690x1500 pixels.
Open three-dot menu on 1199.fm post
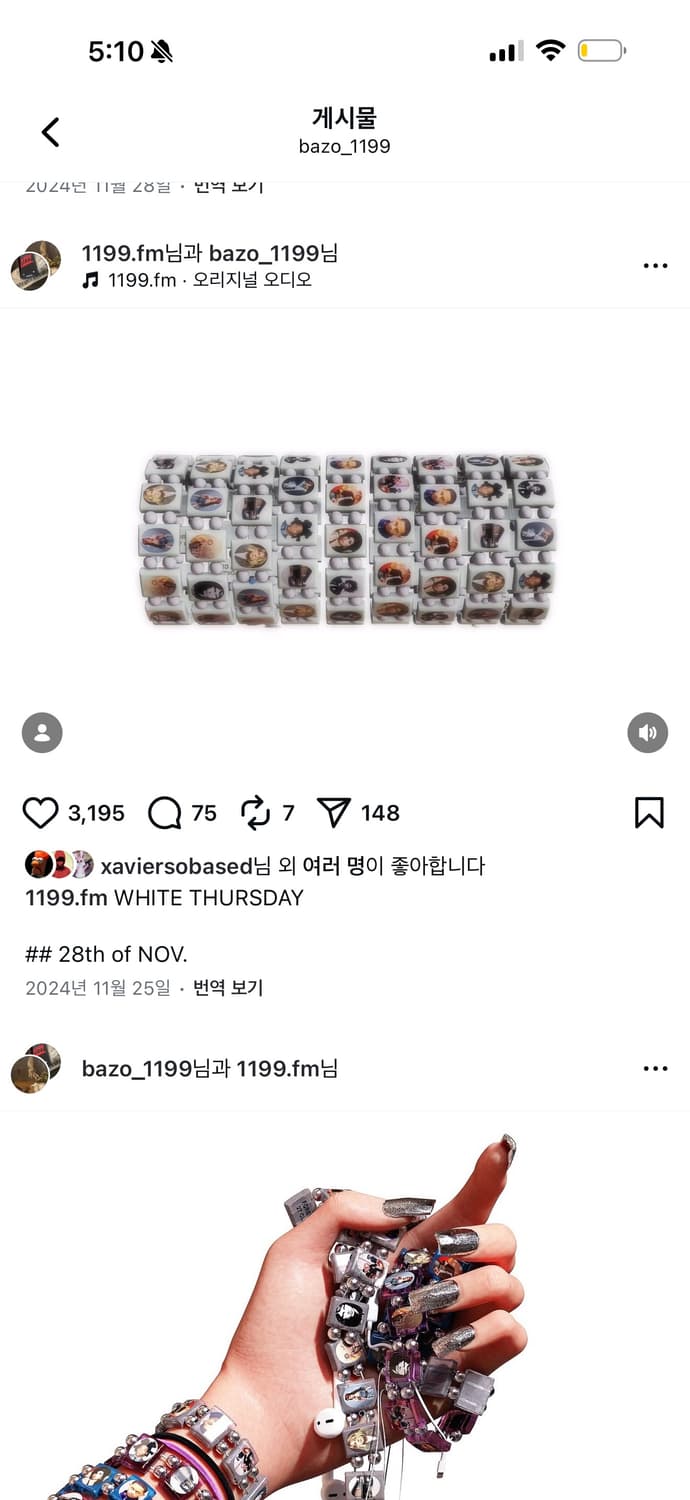pos(655,266)
